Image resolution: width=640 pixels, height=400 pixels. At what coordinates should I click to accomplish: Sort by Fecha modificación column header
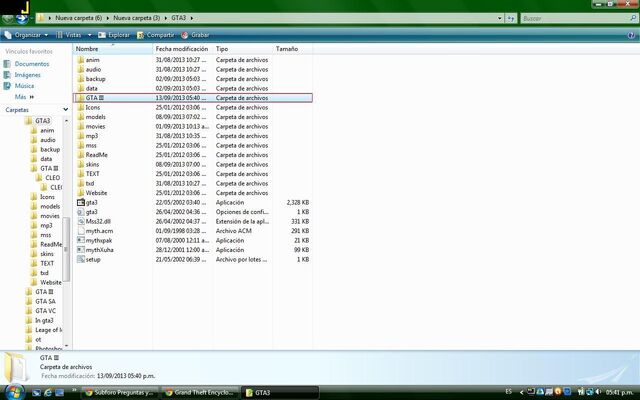[x=182, y=49]
